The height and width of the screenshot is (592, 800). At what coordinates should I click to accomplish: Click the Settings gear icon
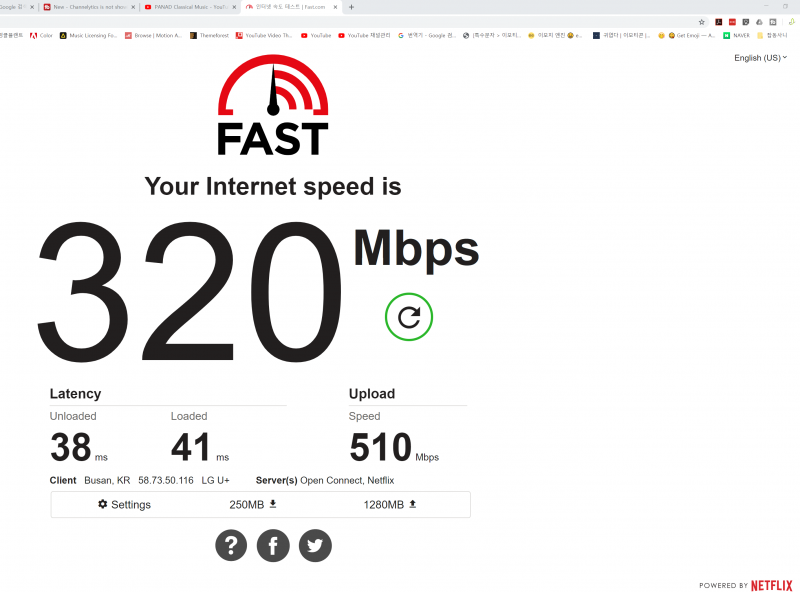(x=103, y=504)
